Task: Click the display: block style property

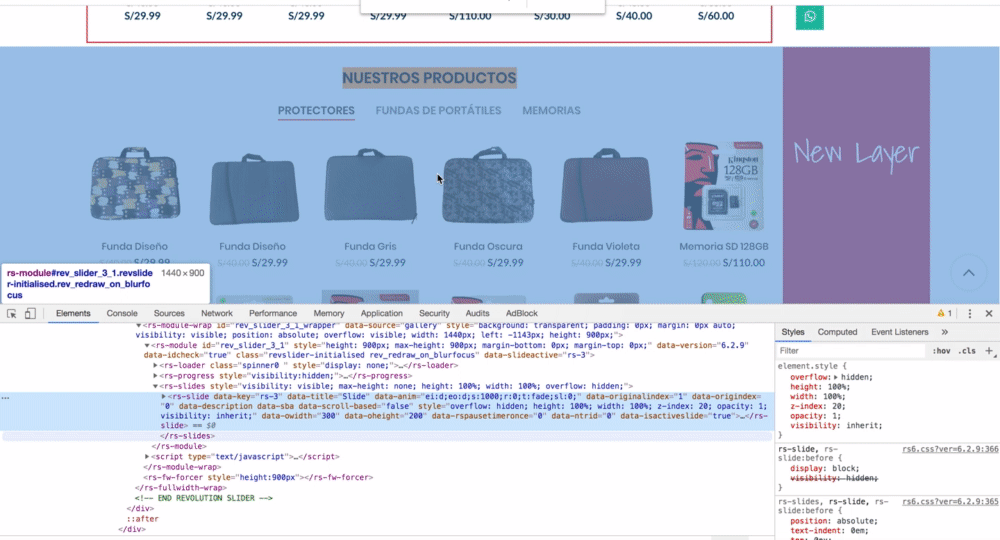Action: click(x=825, y=469)
